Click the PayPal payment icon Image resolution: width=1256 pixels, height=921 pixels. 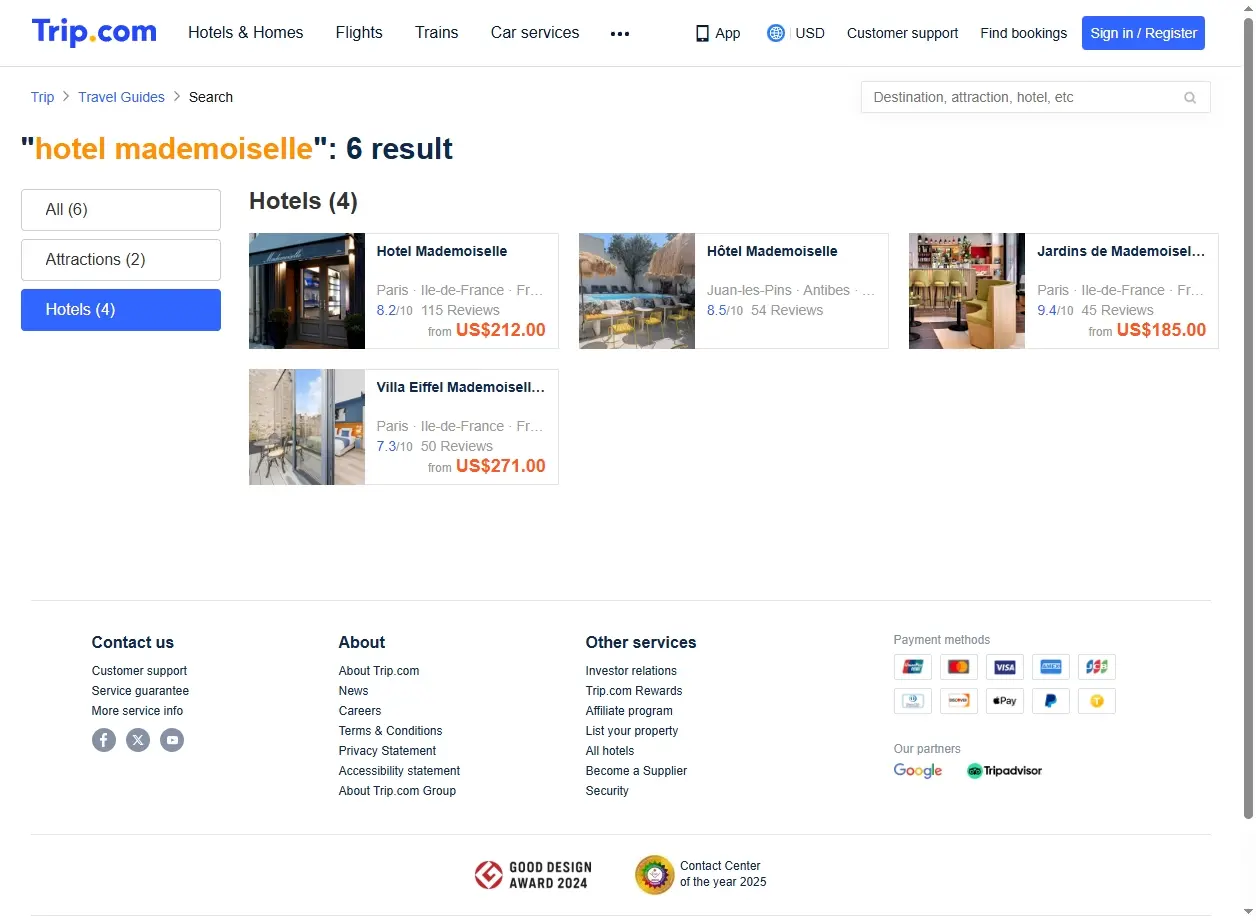click(1051, 701)
